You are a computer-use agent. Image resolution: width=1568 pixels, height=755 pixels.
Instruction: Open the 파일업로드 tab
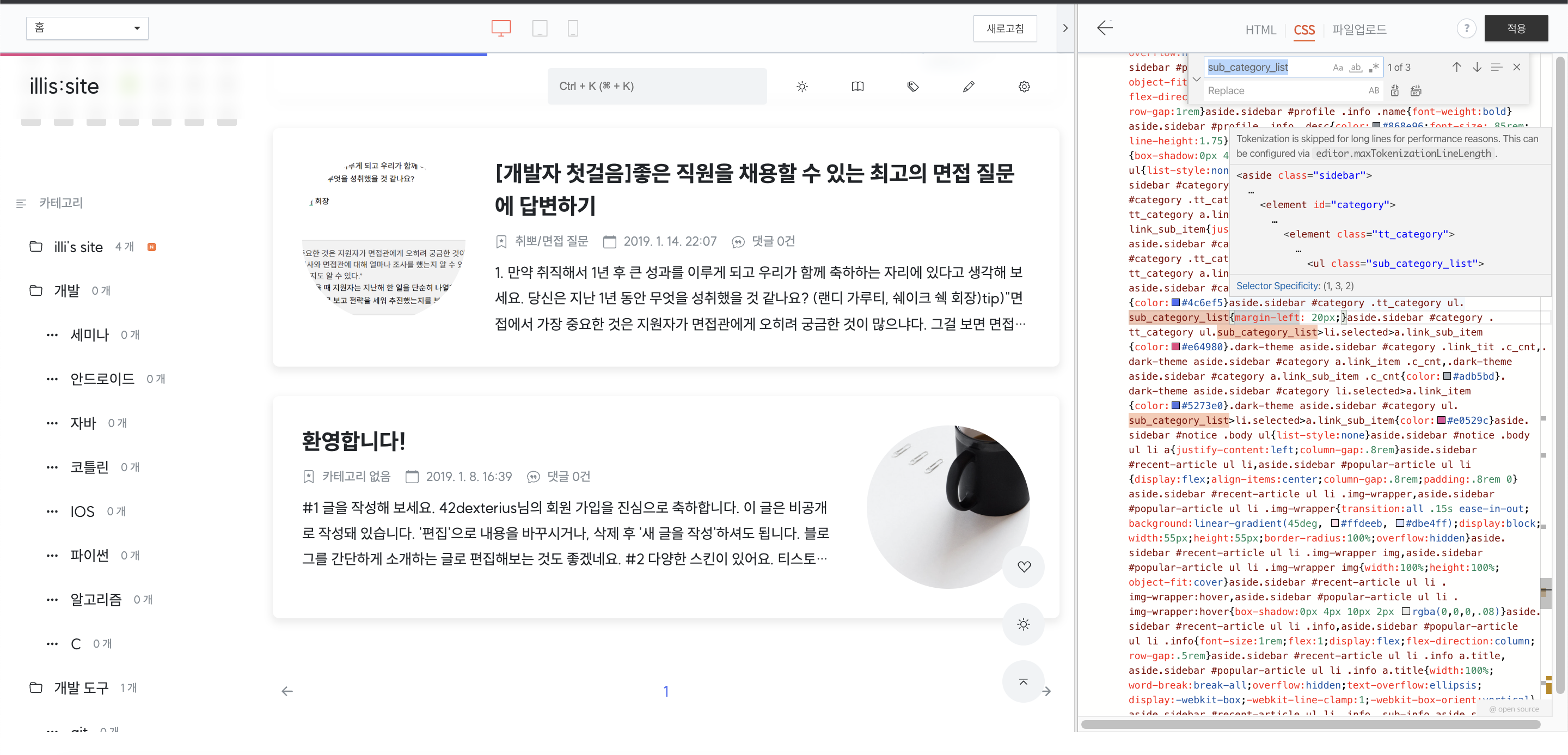(1358, 29)
